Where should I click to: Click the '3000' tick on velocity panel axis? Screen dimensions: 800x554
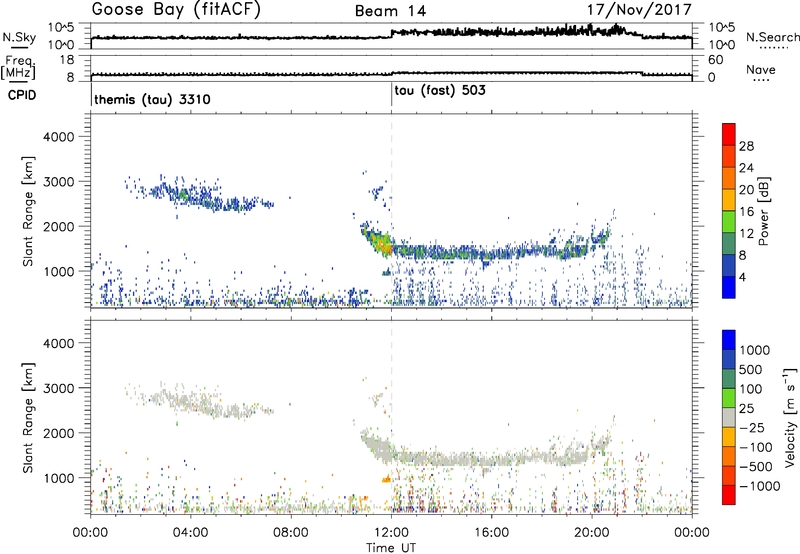pos(58,388)
